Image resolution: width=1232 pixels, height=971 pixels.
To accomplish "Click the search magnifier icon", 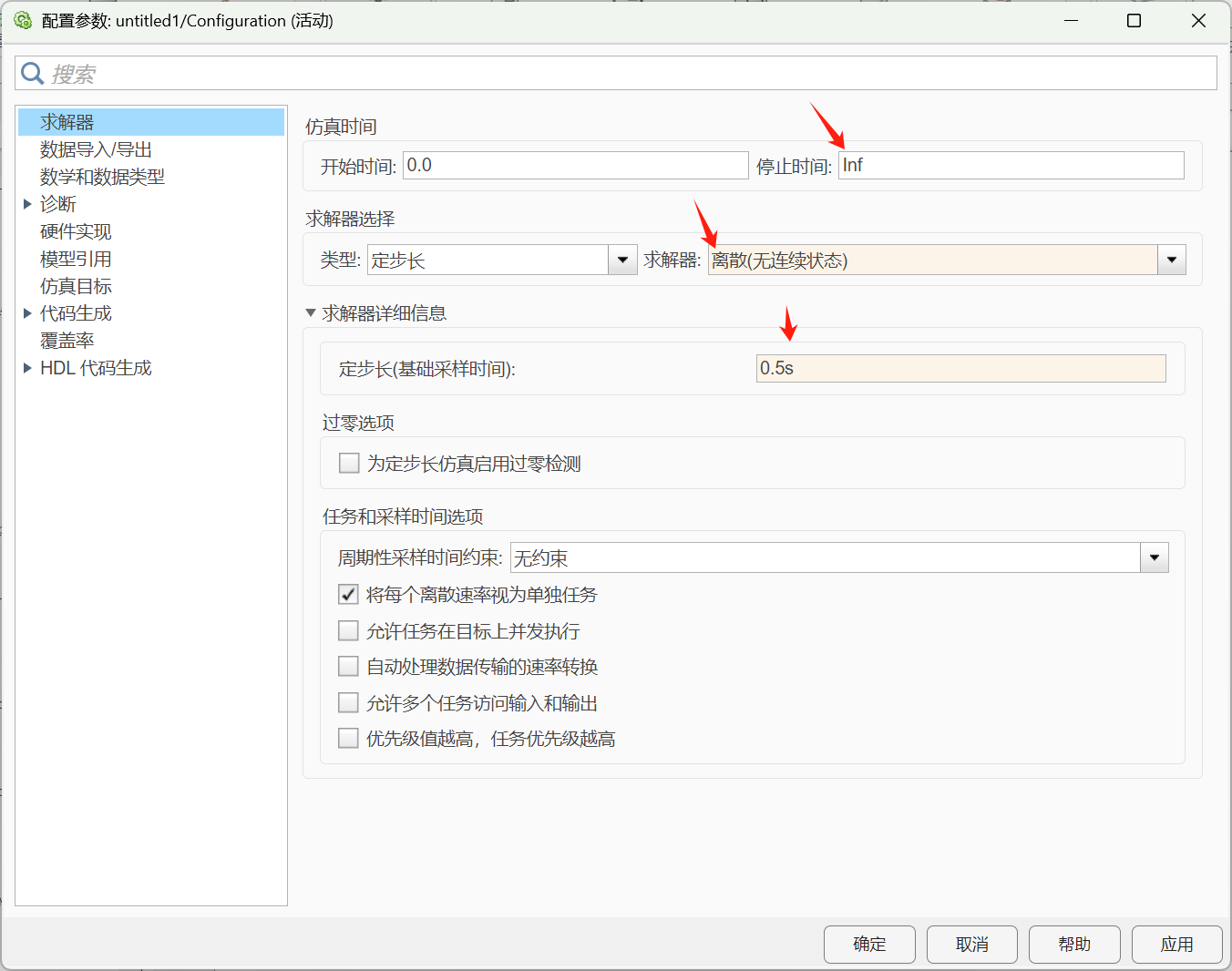I will click(x=33, y=73).
